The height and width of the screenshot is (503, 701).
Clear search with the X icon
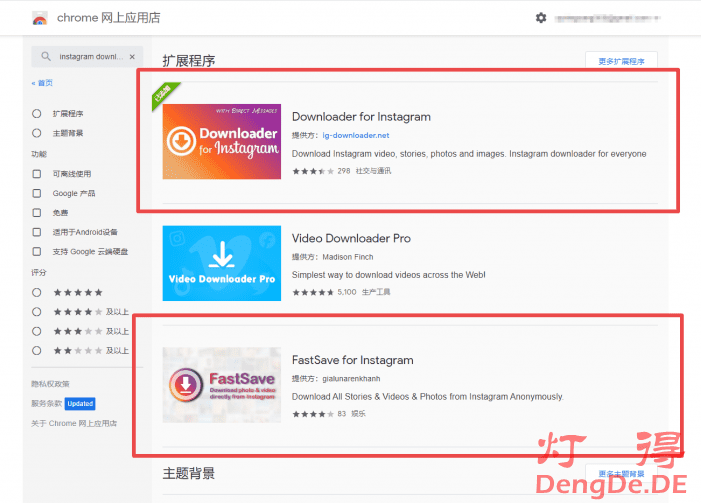134,57
